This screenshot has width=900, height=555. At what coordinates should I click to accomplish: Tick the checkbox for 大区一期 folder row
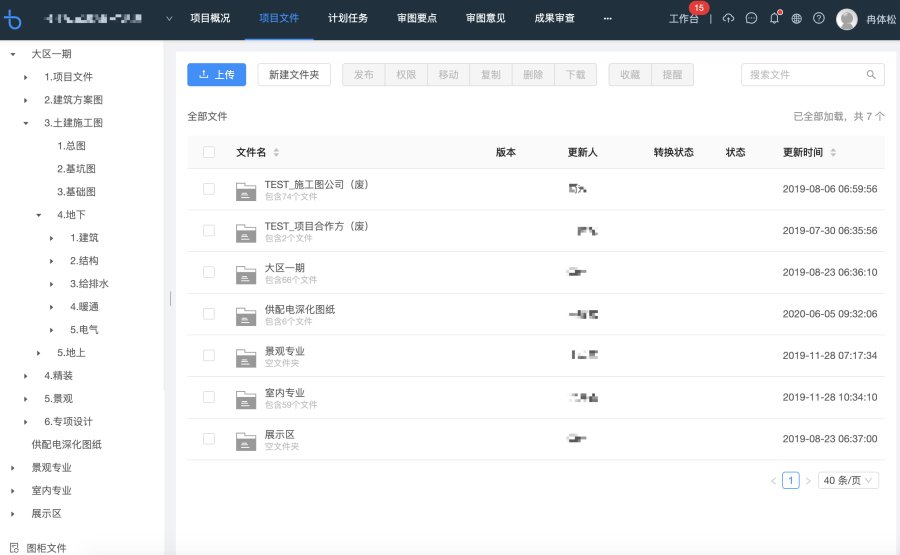(x=209, y=272)
